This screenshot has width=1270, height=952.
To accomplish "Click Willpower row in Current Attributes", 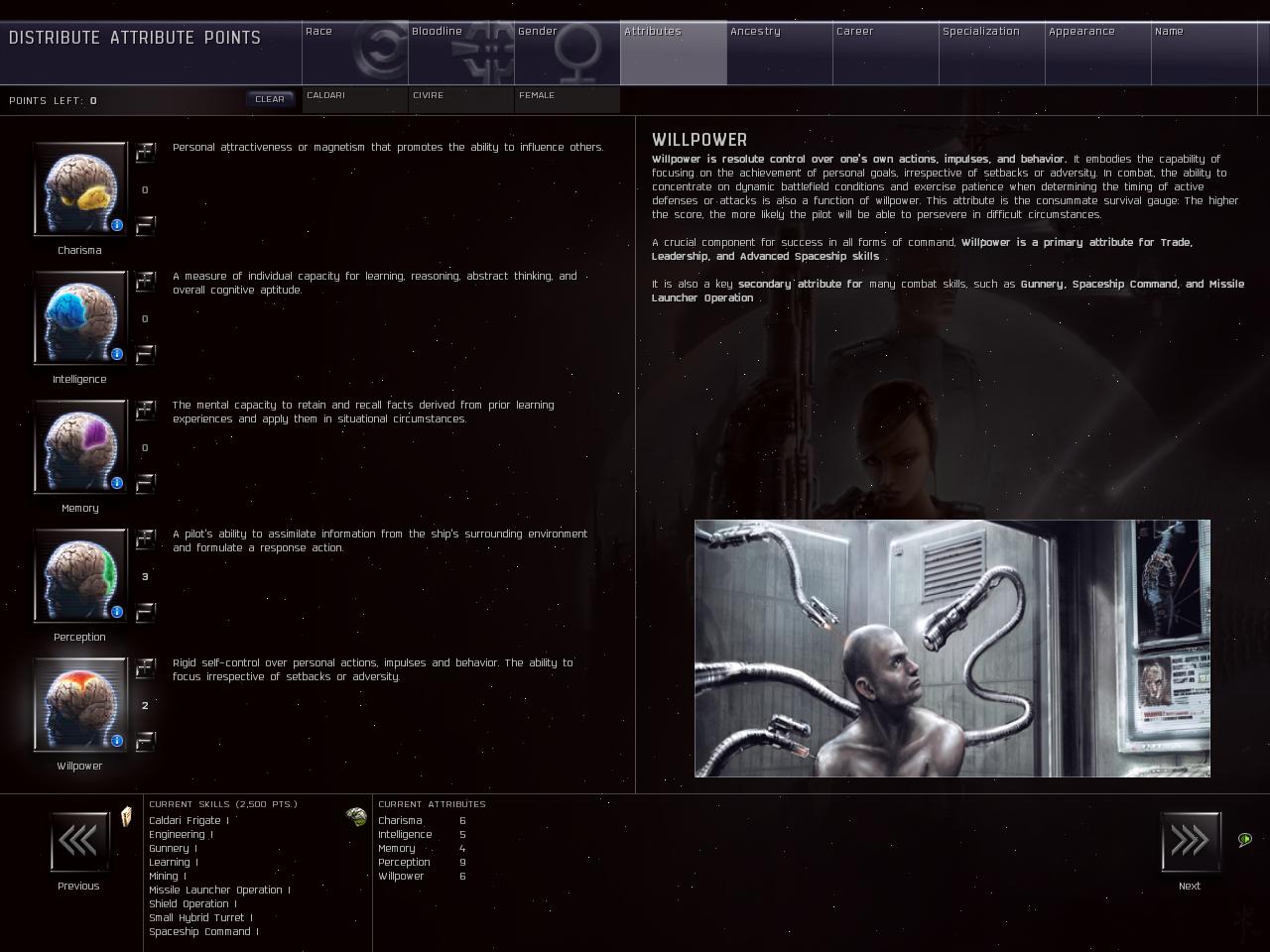I will [x=422, y=877].
